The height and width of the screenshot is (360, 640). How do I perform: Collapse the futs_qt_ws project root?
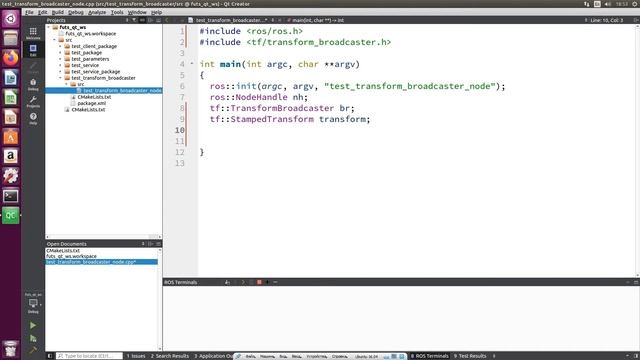tap(49, 27)
